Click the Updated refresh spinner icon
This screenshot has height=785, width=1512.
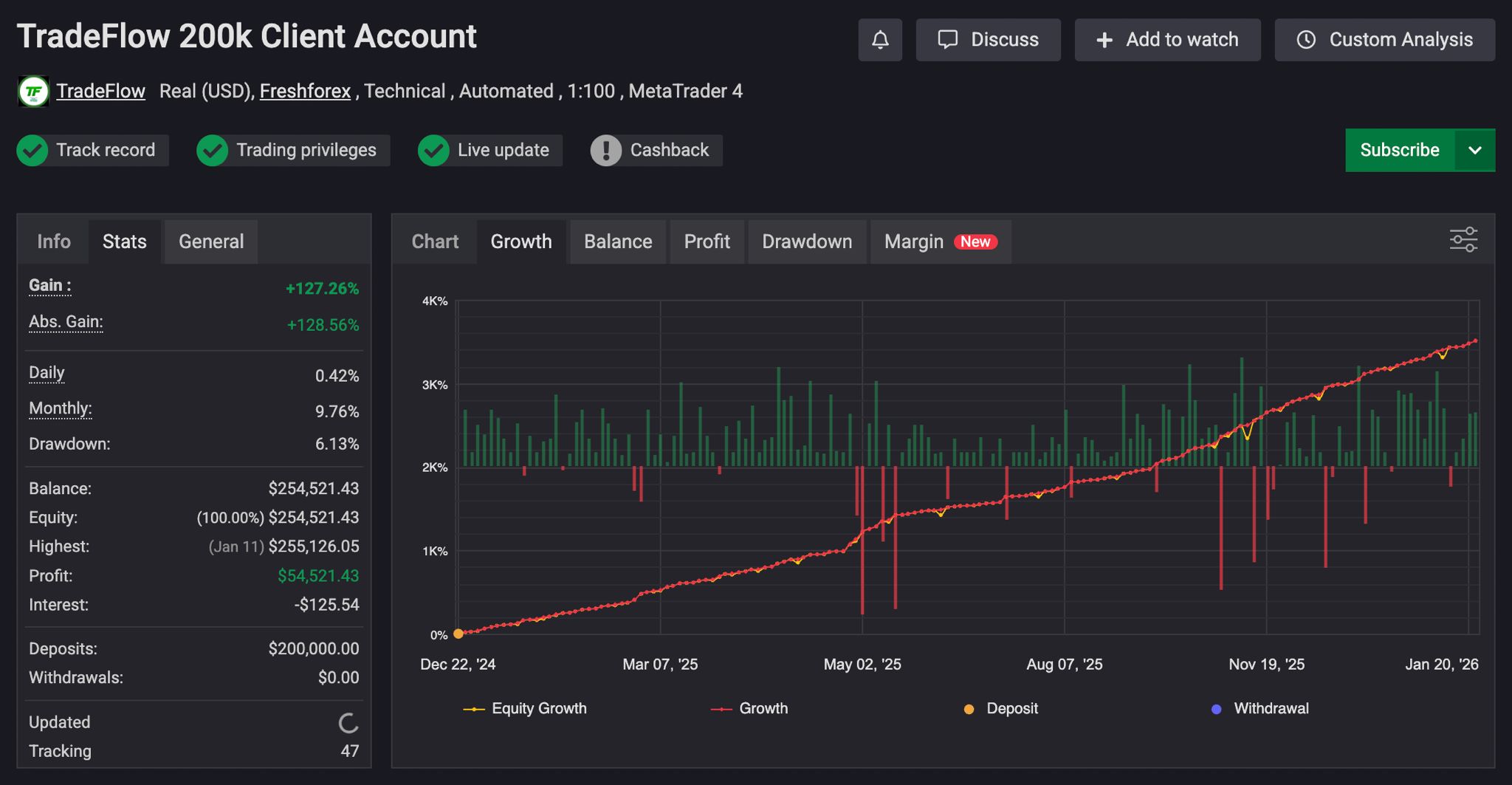[348, 723]
